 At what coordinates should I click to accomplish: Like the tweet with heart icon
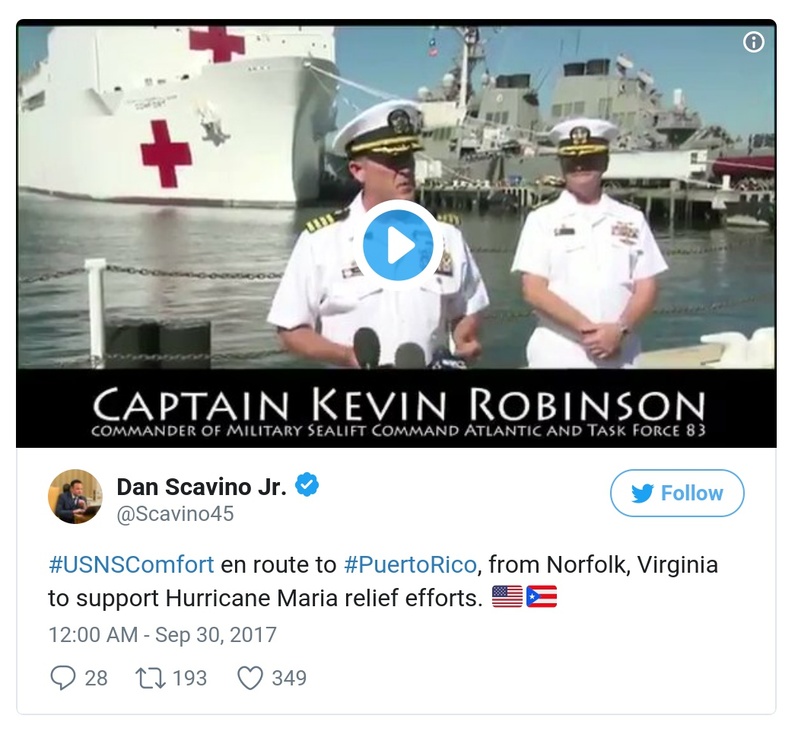pyautogui.click(x=250, y=678)
